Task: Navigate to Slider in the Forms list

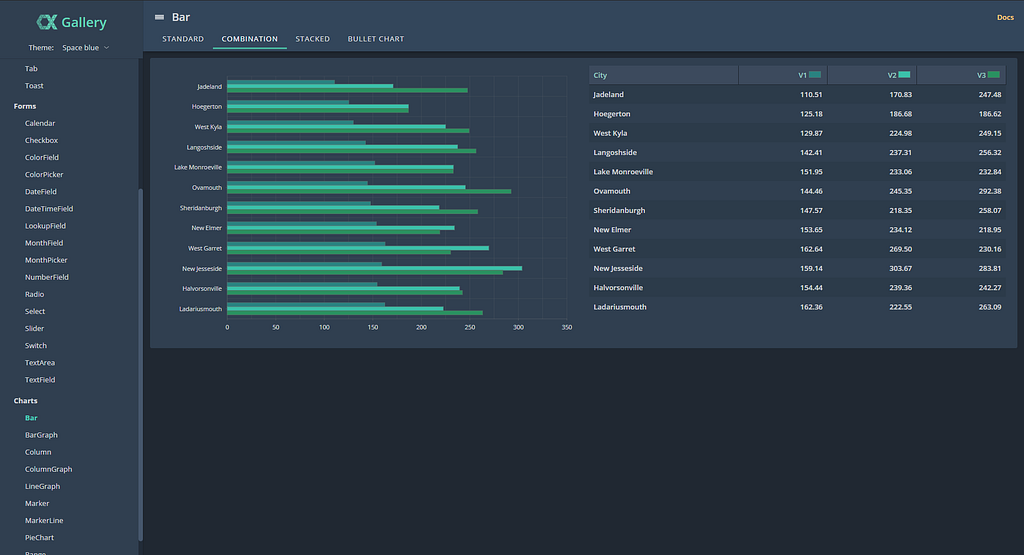Action: (35, 328)
